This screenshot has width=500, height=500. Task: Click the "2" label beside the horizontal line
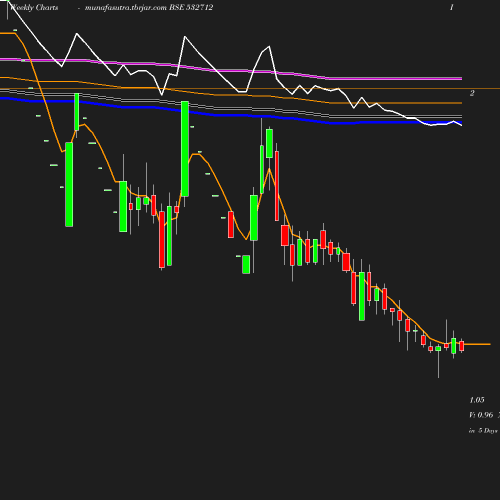pyautogui.click(x=472, y=93)
